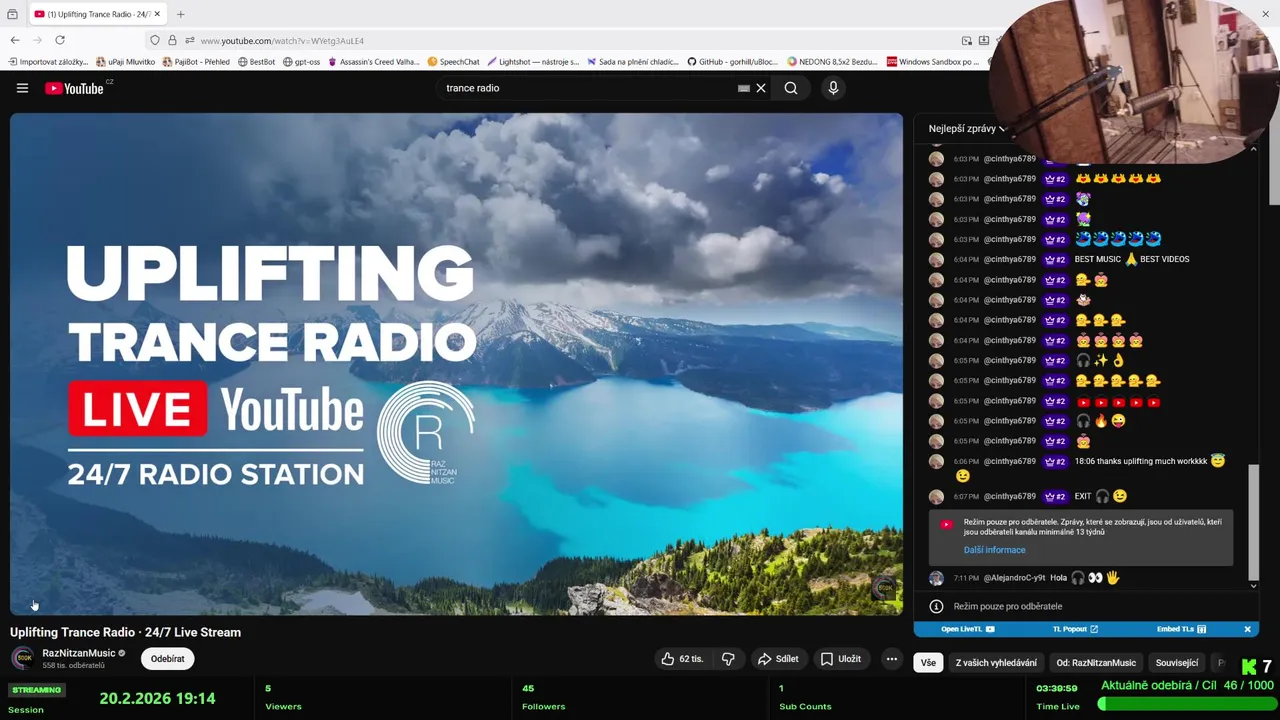Open a new browser tab with plus
Viewport: 1280px width, 720px height.
pos(181,14)
